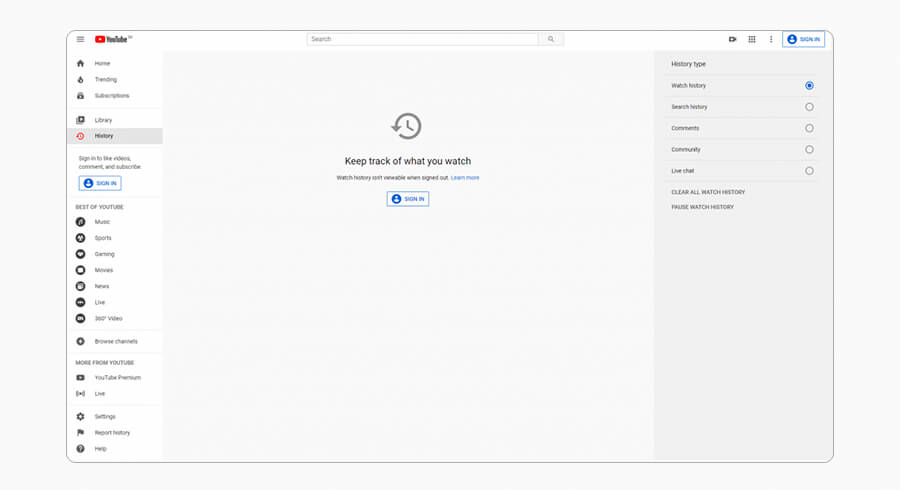Screen dimensions: 900x490
Task: Click the Trending flame icon
Action: pyautogui.click(x=81, y=79)
